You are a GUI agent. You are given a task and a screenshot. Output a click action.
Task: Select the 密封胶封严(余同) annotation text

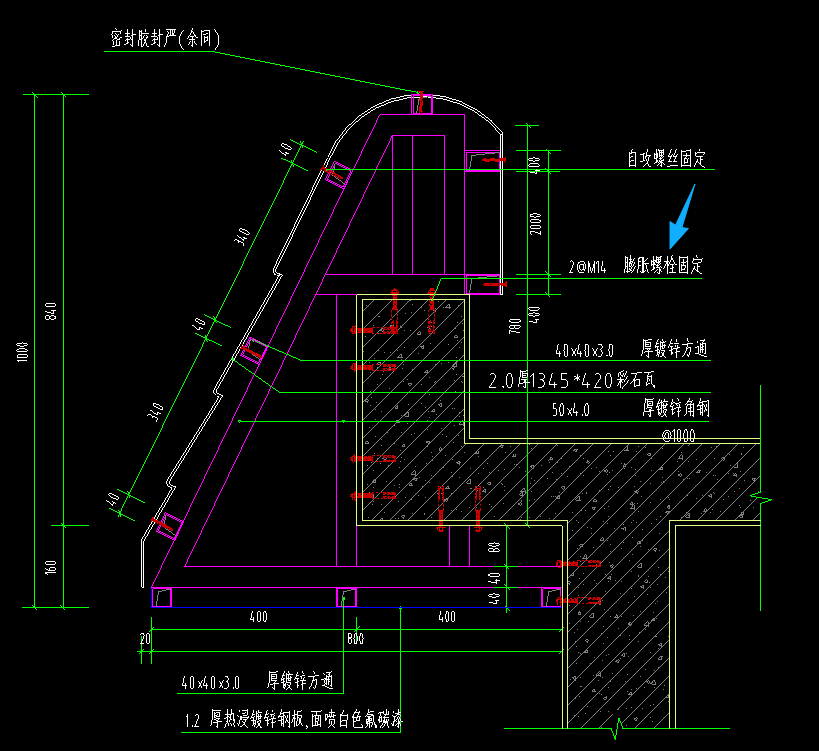pyautogui.click(x=165, y=39)
